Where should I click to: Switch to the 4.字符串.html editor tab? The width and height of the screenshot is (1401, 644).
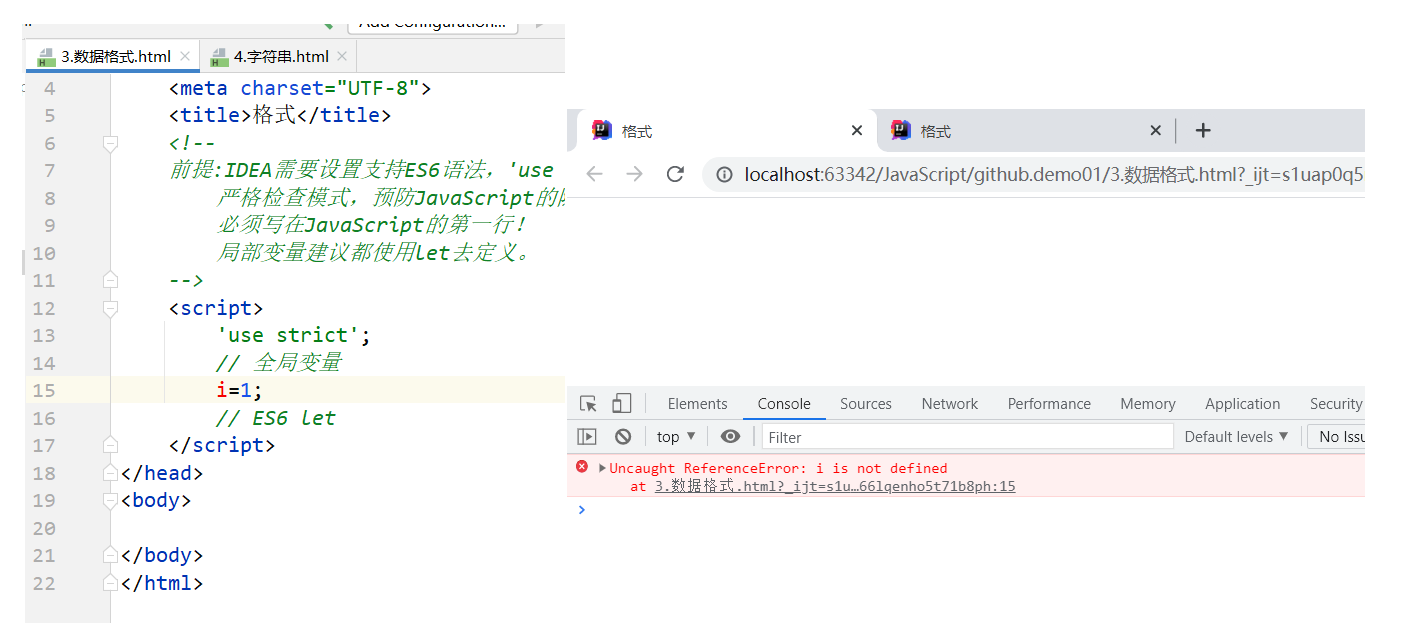click(280, 56)
